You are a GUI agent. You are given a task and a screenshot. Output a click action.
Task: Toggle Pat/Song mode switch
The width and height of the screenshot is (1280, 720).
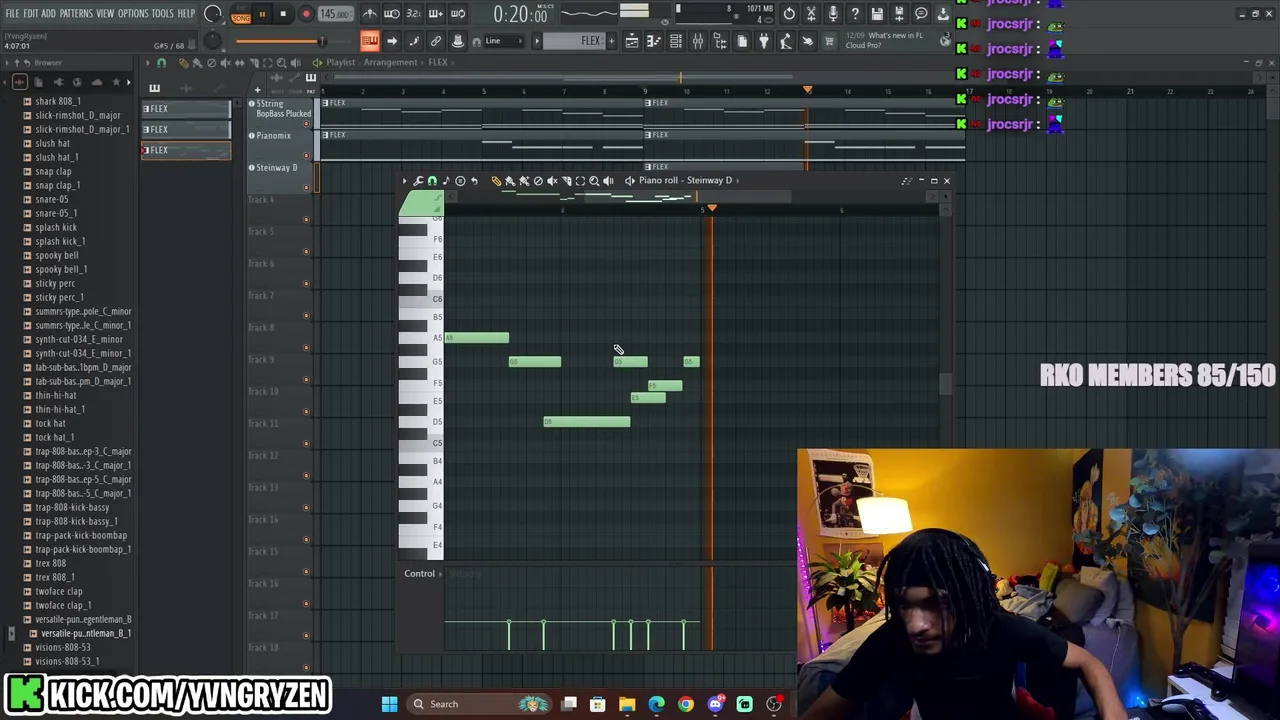tap(241, 14)
